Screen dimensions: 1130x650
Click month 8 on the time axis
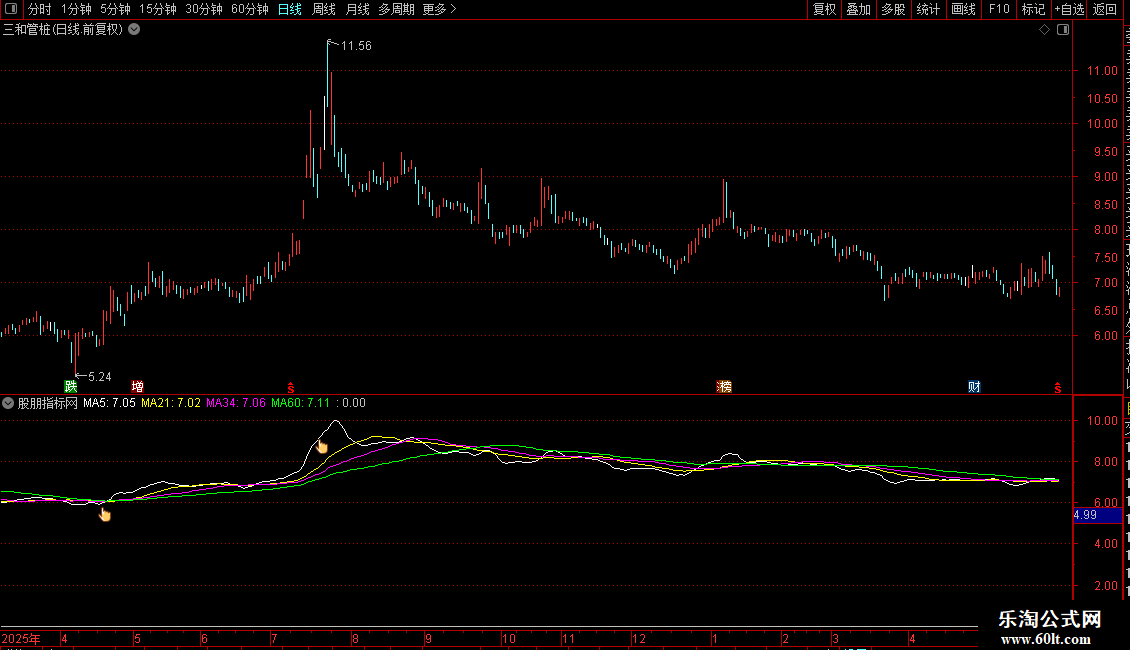[x=355, y=638]
